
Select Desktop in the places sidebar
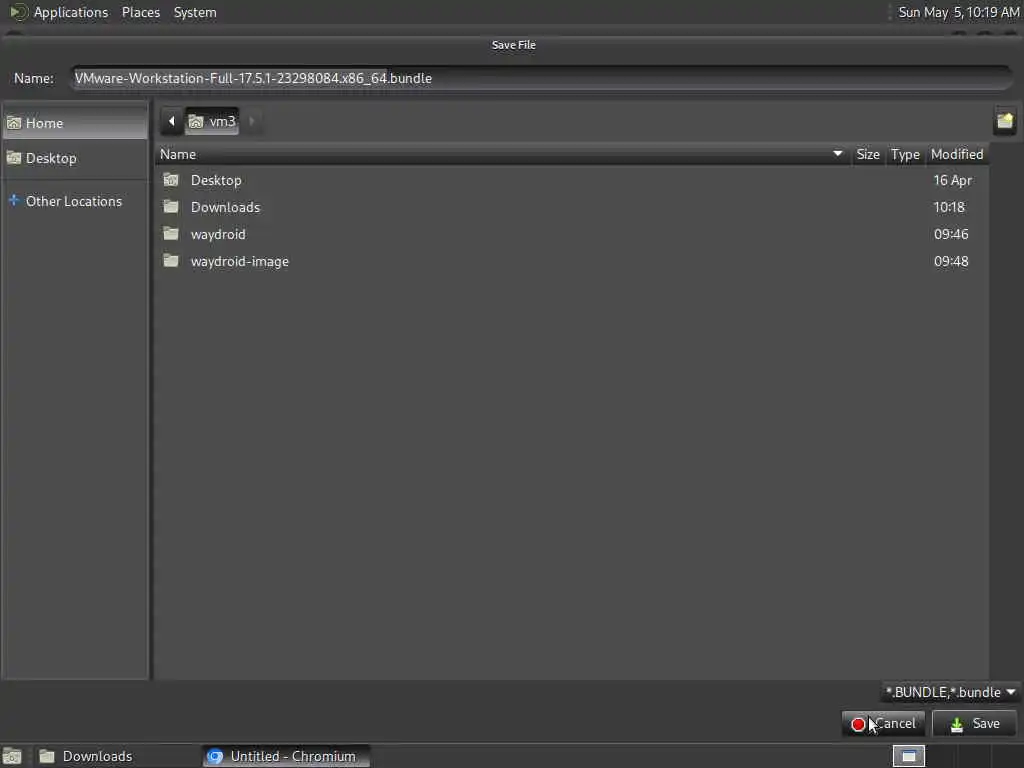75,158
